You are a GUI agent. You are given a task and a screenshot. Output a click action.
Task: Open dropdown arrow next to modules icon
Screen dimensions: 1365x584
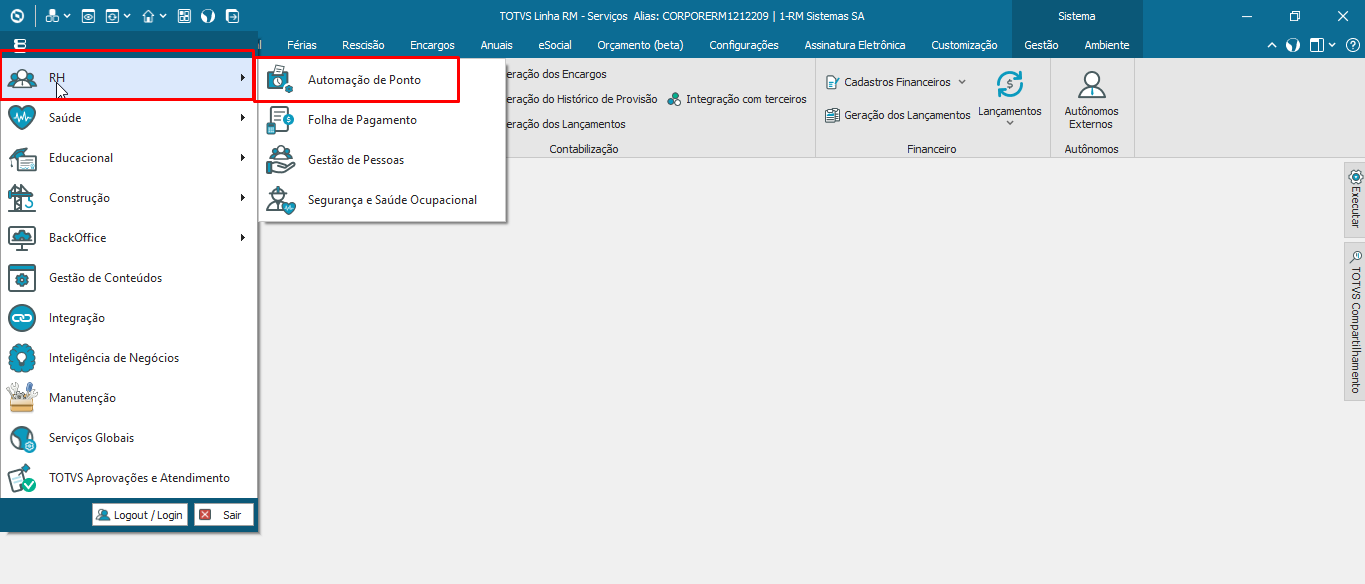click(67, 16)
